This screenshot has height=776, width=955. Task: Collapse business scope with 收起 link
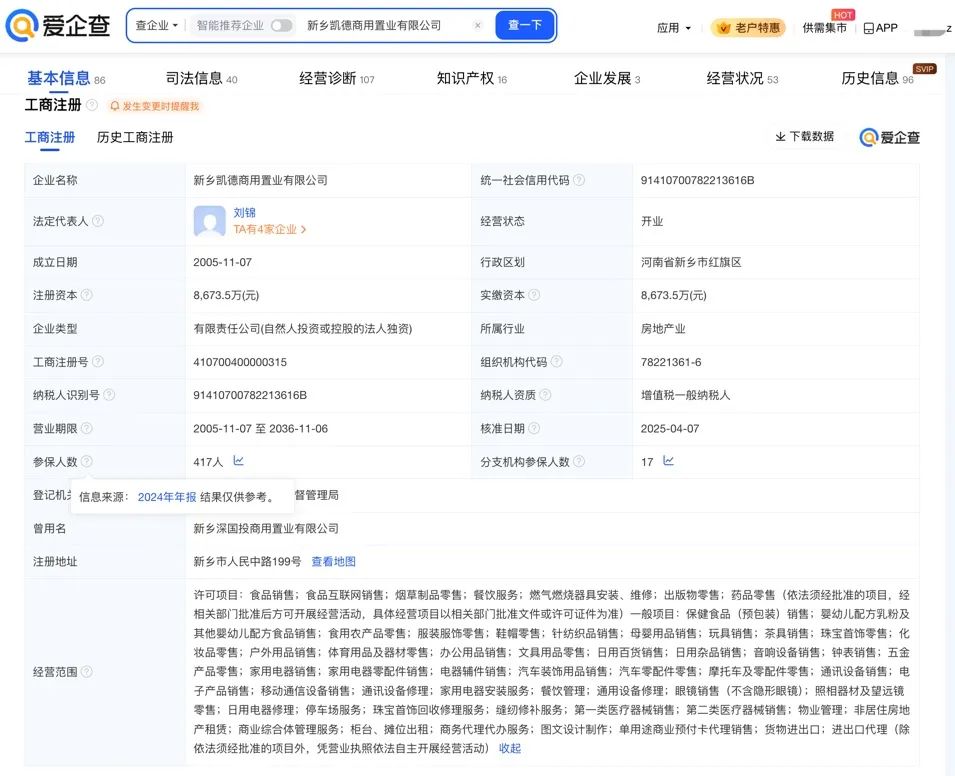tap(510, 748)
